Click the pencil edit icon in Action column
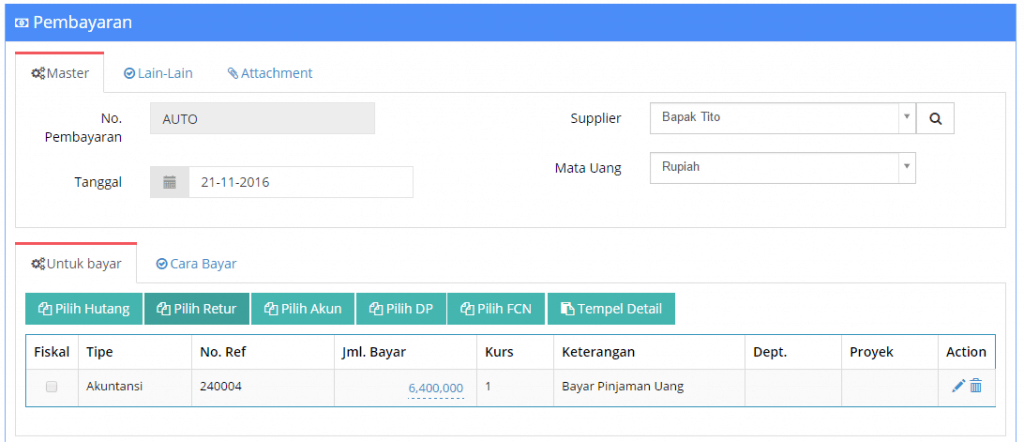 [x=958, y=386]
